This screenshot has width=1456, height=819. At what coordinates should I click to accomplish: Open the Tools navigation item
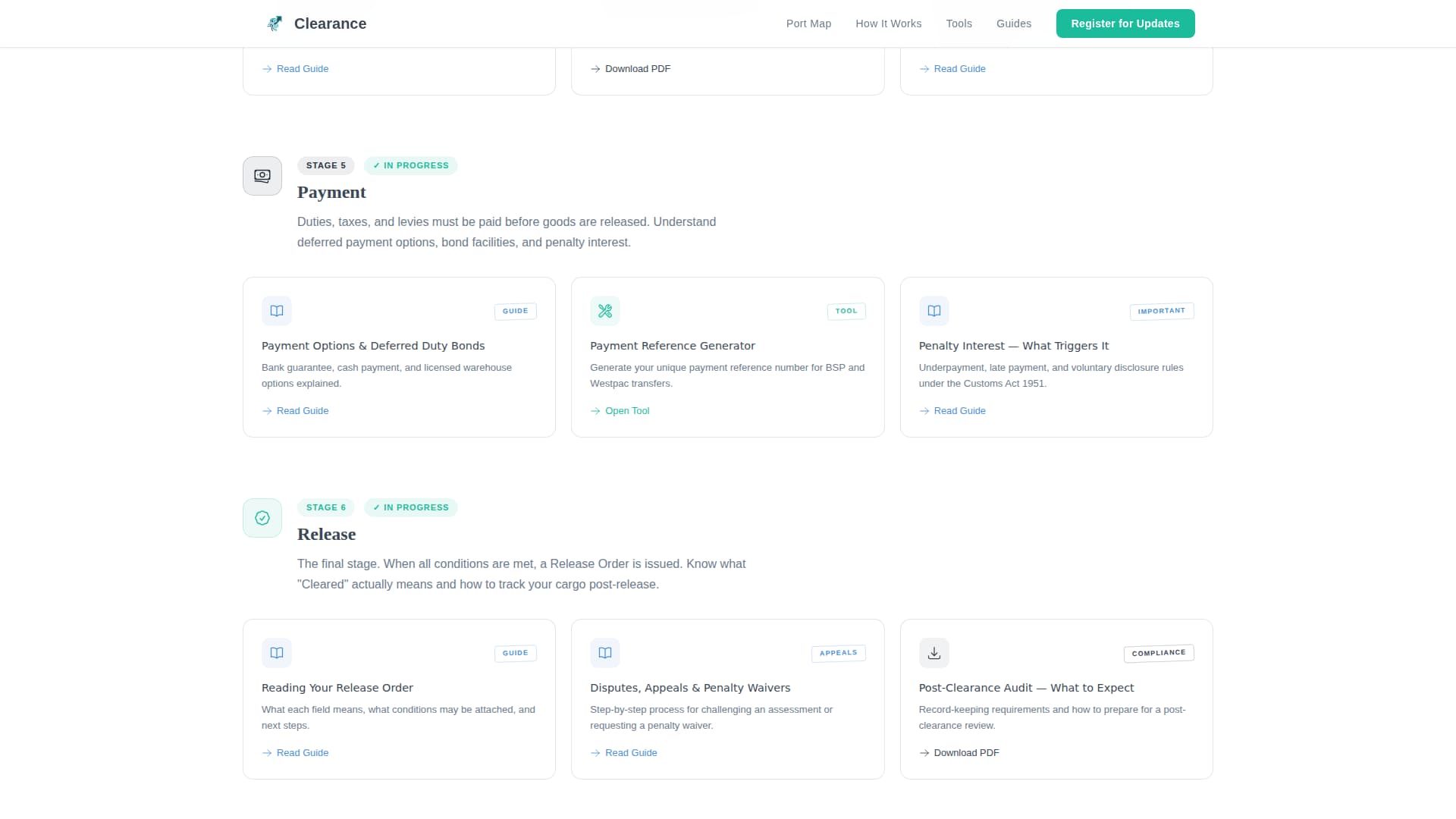click(959, 24)
